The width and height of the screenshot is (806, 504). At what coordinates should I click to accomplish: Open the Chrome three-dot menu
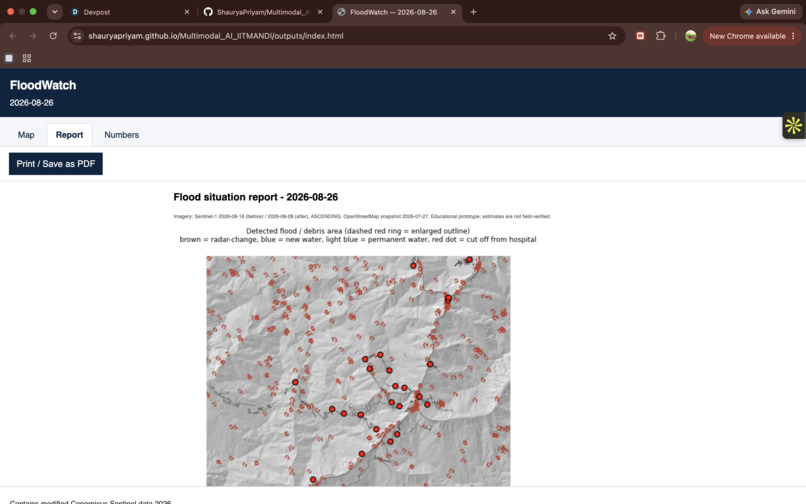(x=793, y=36)
